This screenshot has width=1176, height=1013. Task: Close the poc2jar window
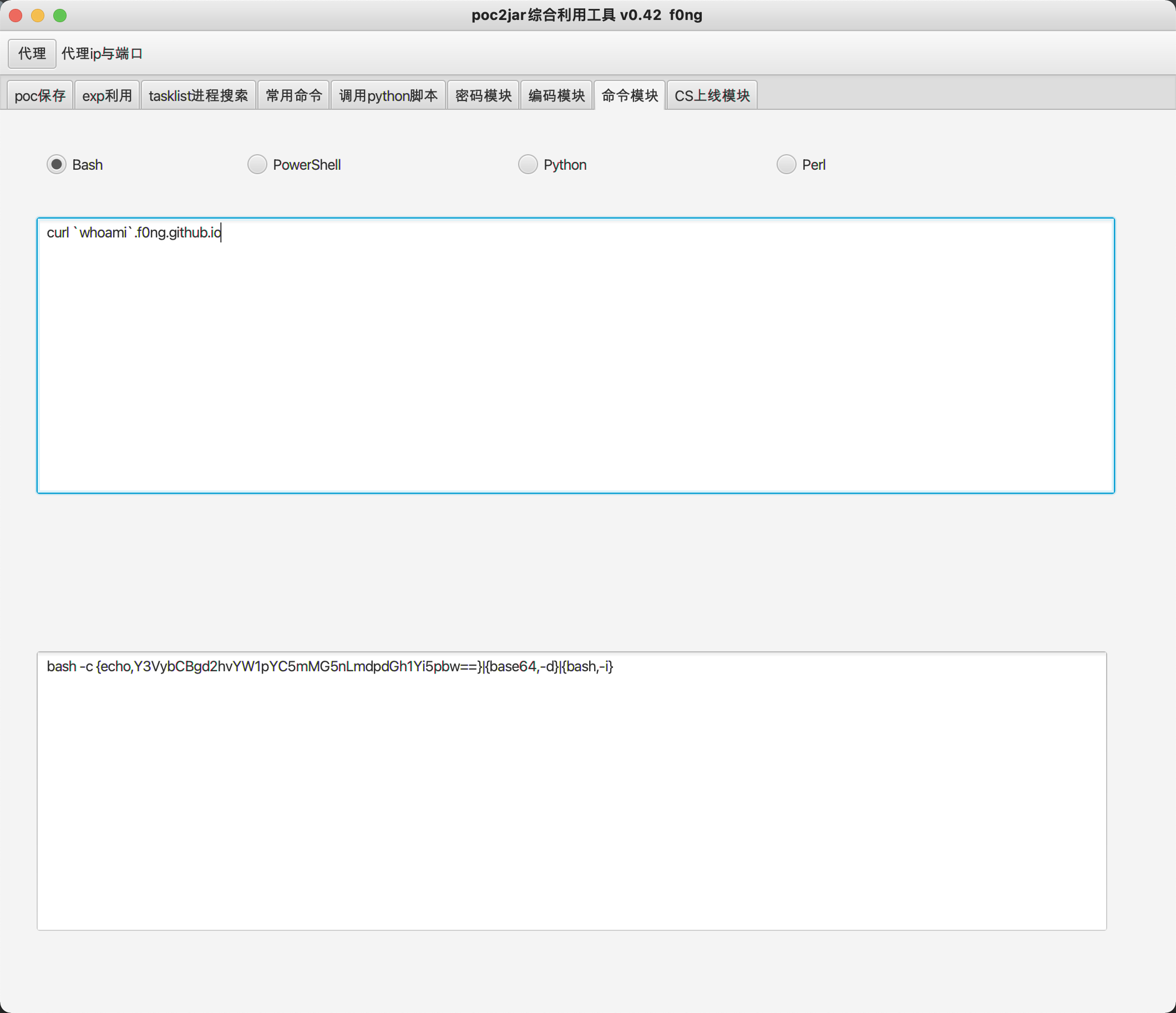[x=16, y=16]
